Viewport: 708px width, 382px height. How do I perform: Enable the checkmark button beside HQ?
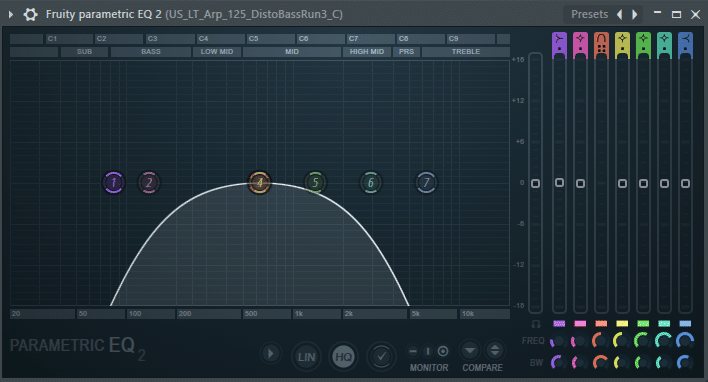[x=381, y=357]
